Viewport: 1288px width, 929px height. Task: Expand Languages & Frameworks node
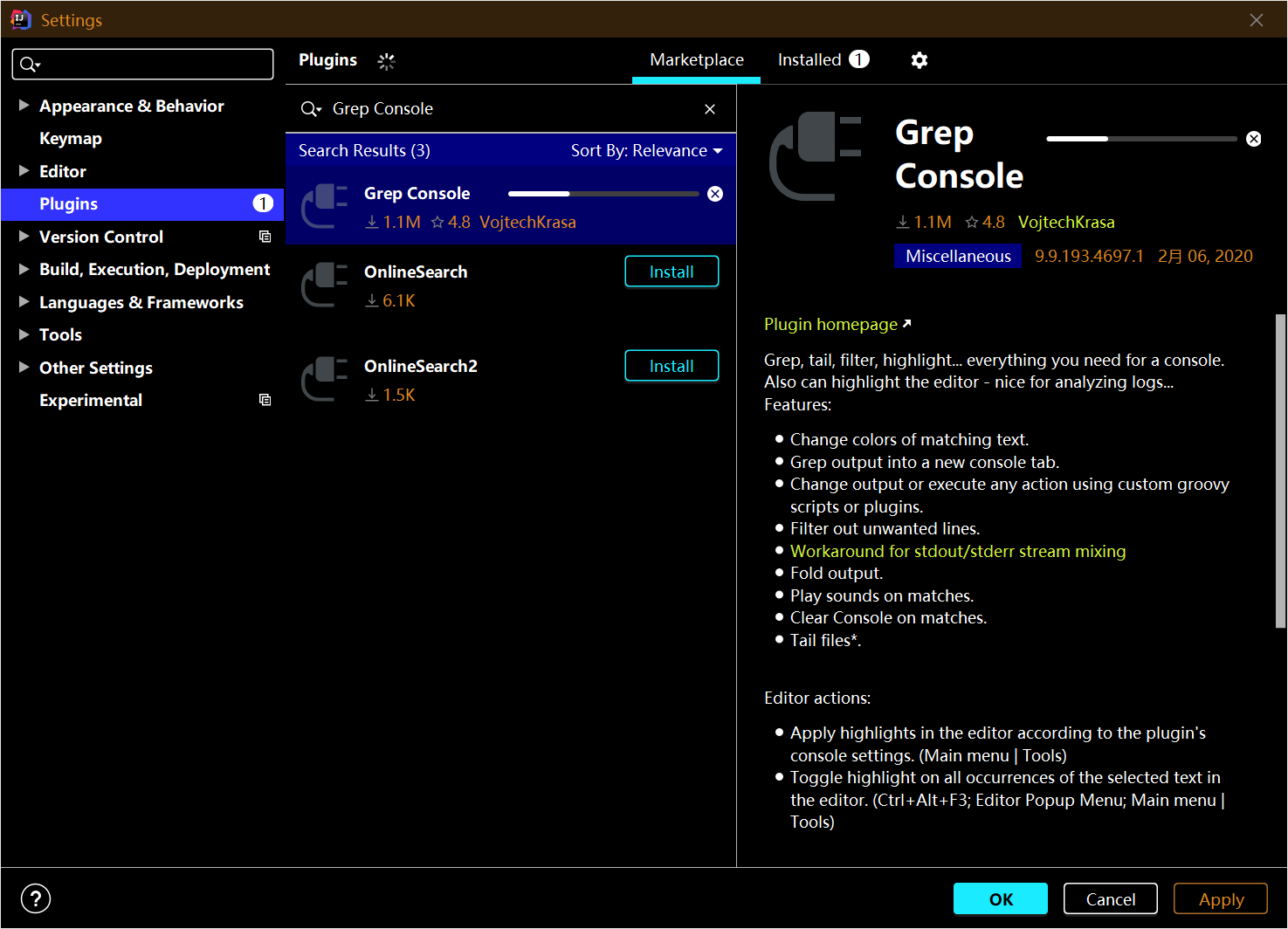pyautogui.click(x=24, y=302)
